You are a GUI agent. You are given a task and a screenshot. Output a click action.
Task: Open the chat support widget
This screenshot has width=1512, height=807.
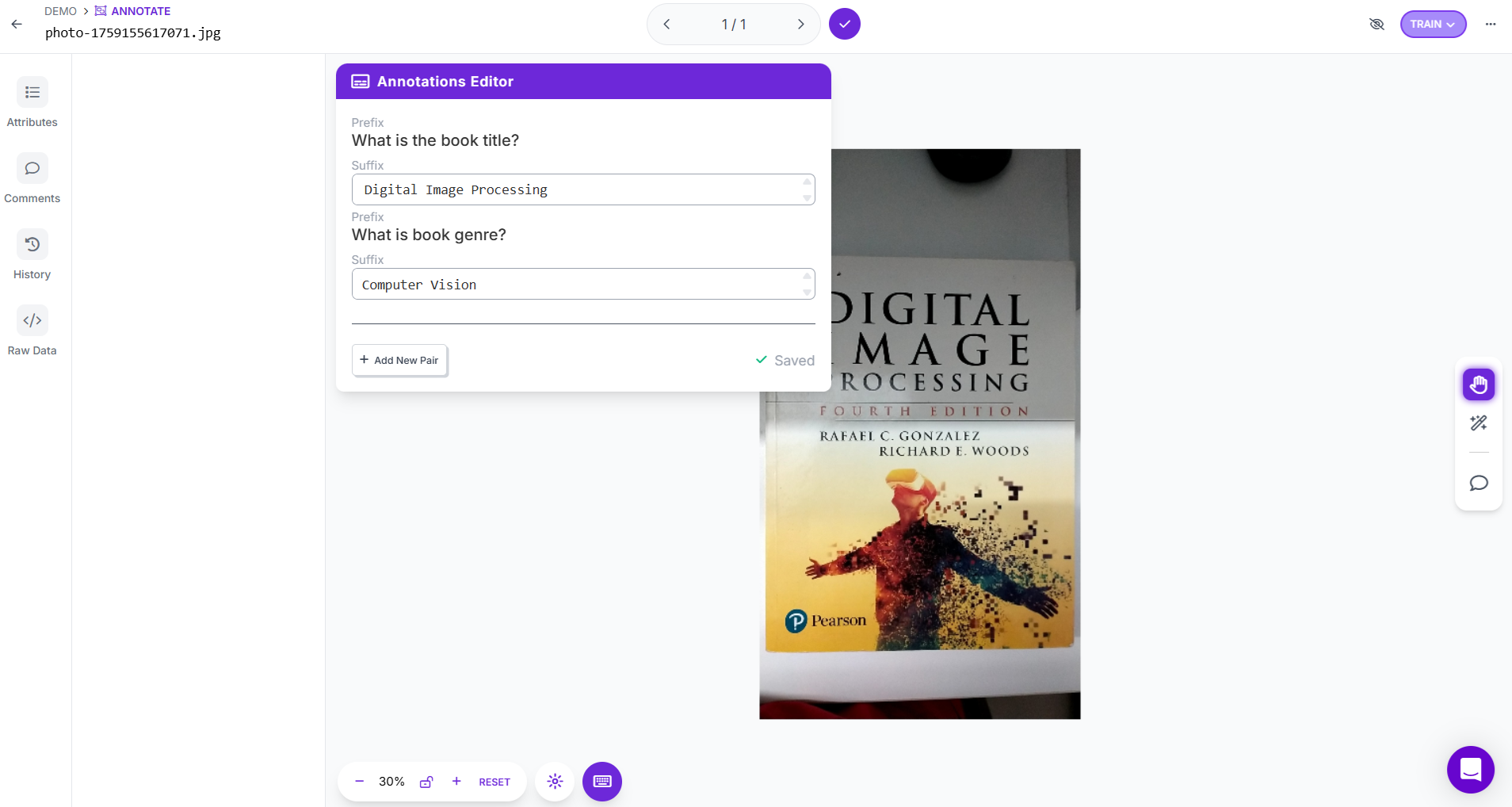point(1471,770)
